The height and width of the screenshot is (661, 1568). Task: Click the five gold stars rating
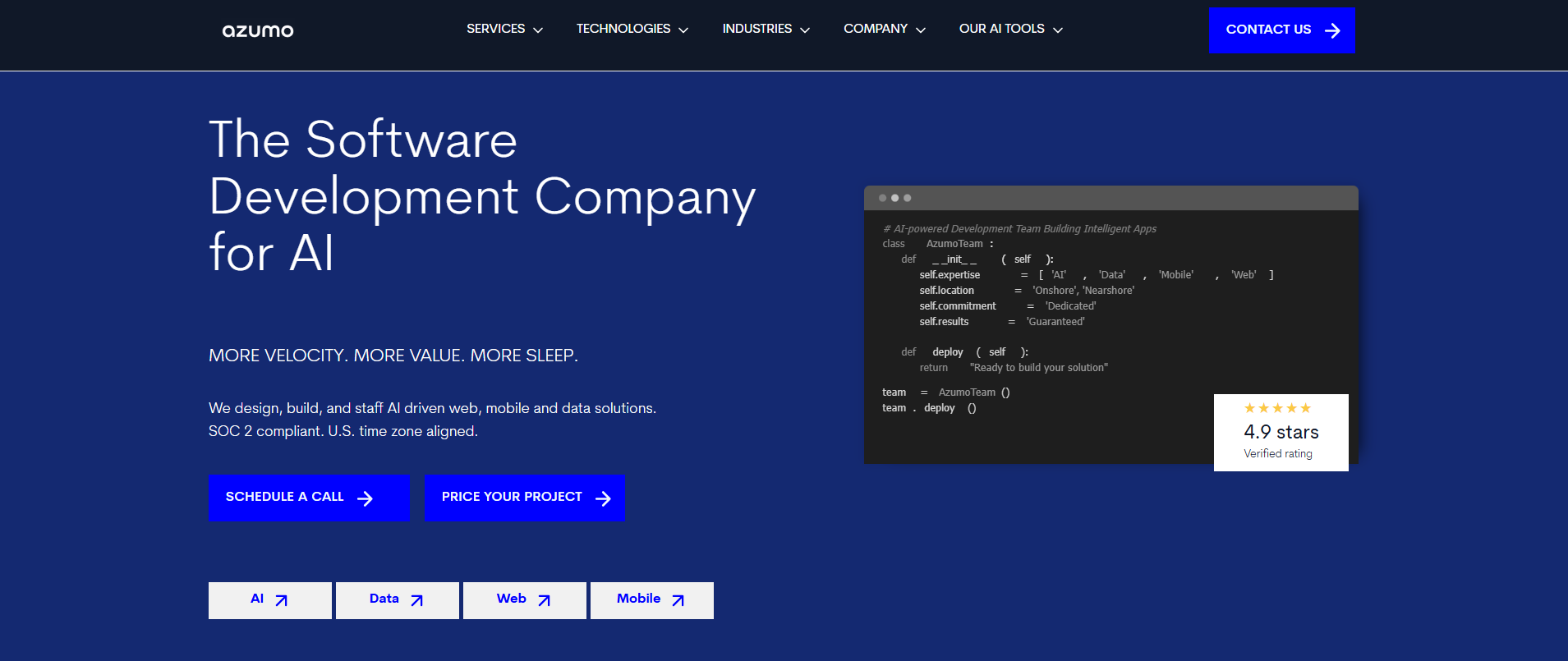tap(1277, 408)
